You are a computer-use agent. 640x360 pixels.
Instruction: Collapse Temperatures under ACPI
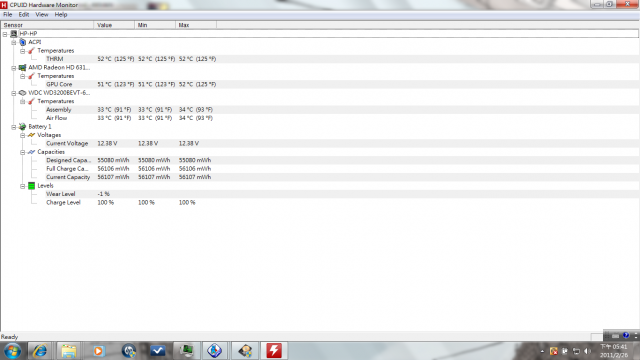click(23, 51)
